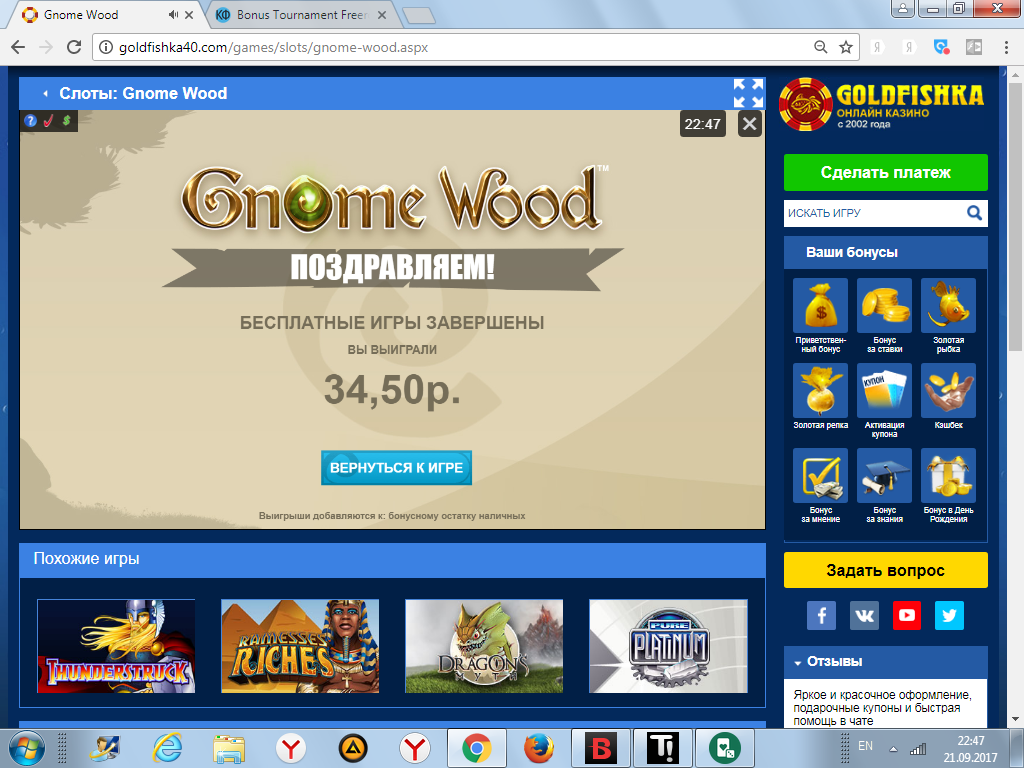This screenshot has height=768, width=1024.
Task: Click the zoom indicator in address bar
Action: pos(821,47)
